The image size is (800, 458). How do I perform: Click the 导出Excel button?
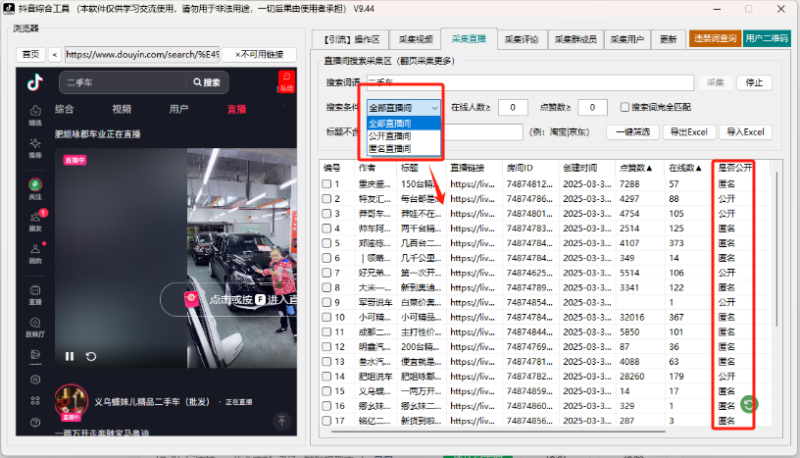tap(689, 132)
